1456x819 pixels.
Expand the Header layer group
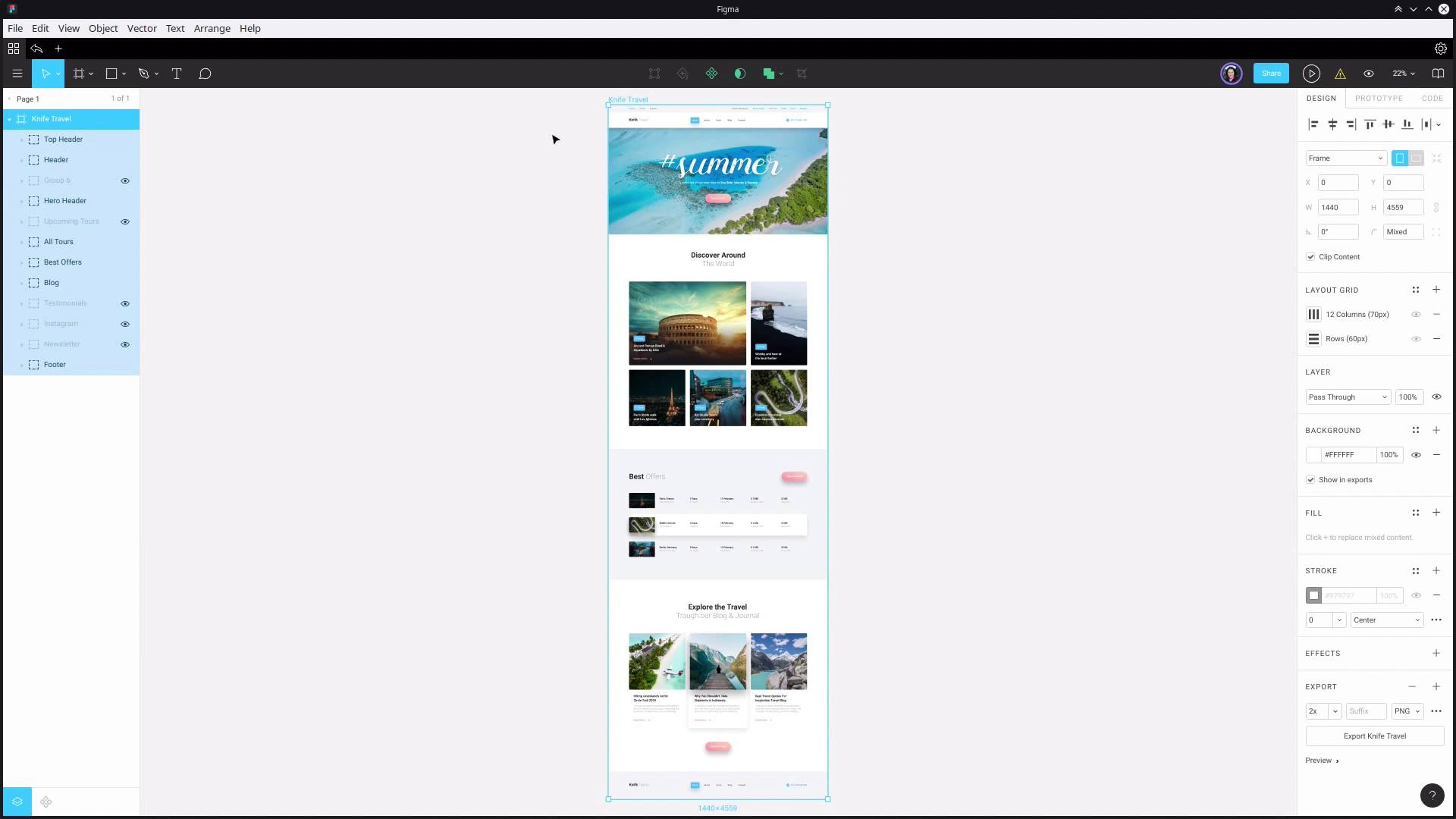21,160
